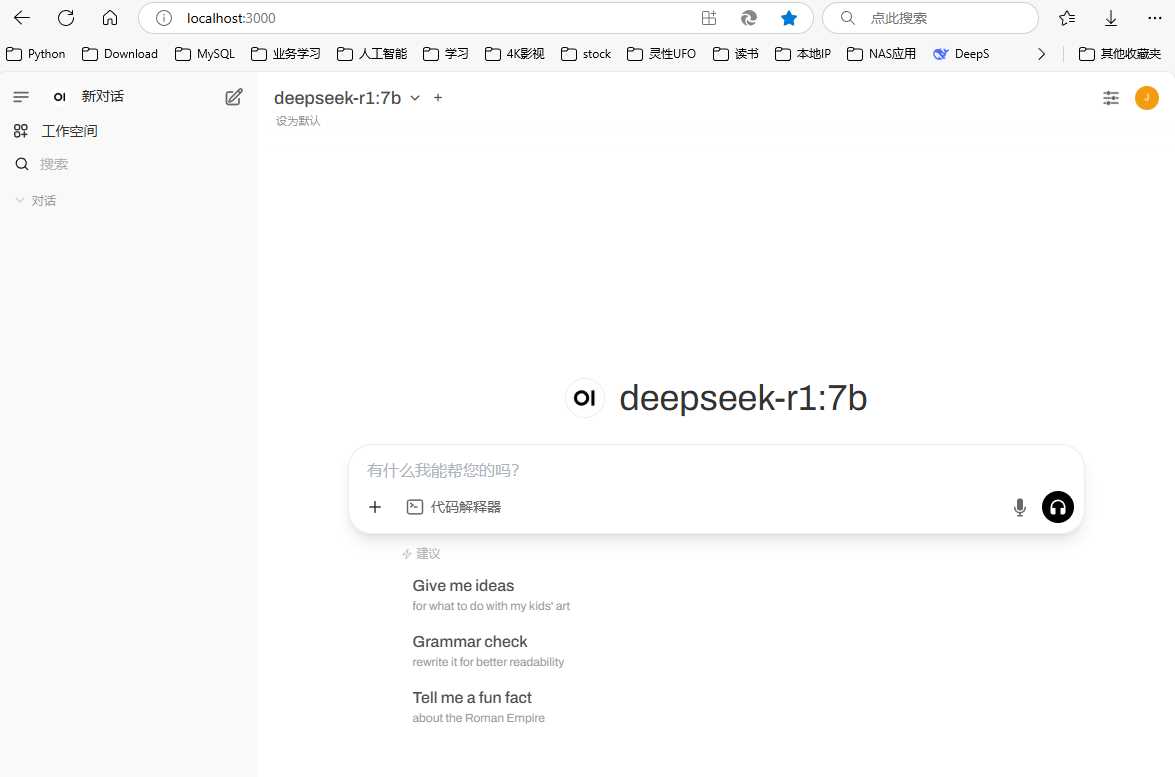Add another model with the plus icon
This screenshot has width=1175, height=777.
438,98
